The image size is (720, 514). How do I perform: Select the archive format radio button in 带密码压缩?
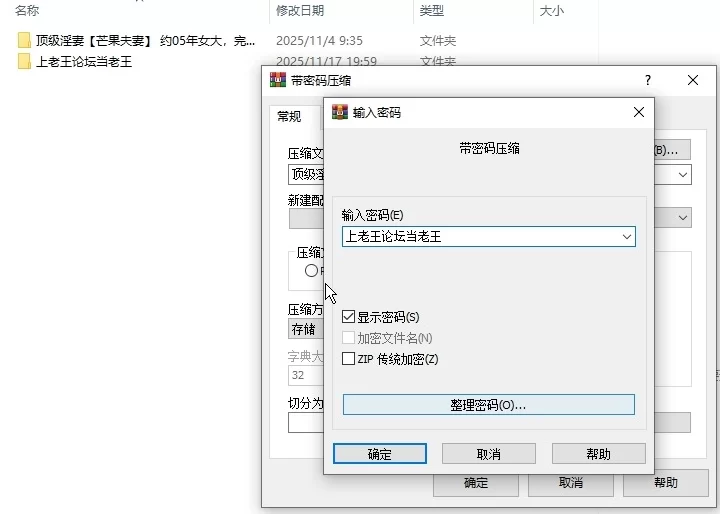(311, 271)
